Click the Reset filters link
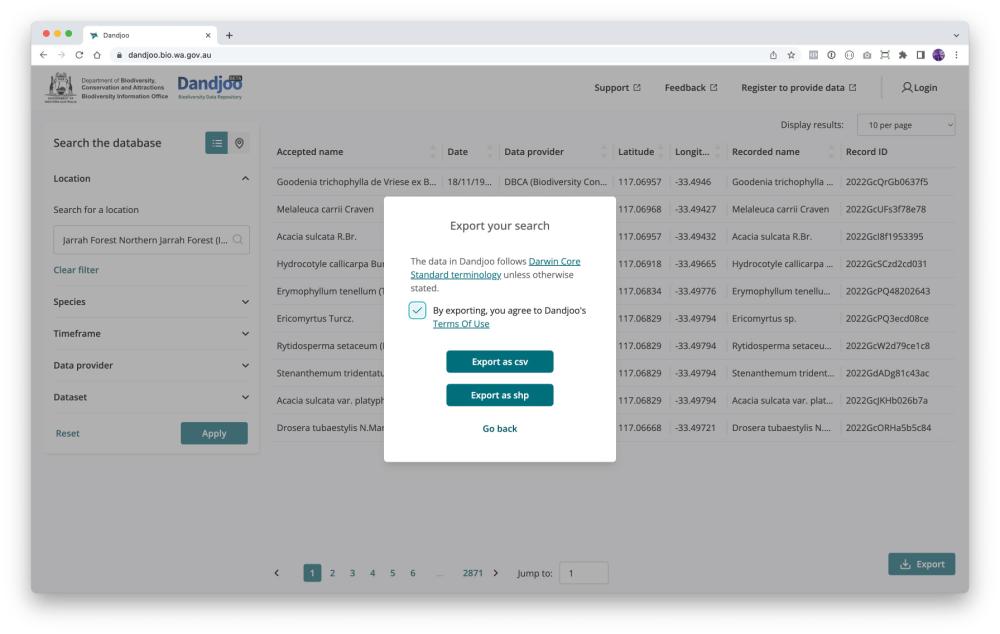 68,433
